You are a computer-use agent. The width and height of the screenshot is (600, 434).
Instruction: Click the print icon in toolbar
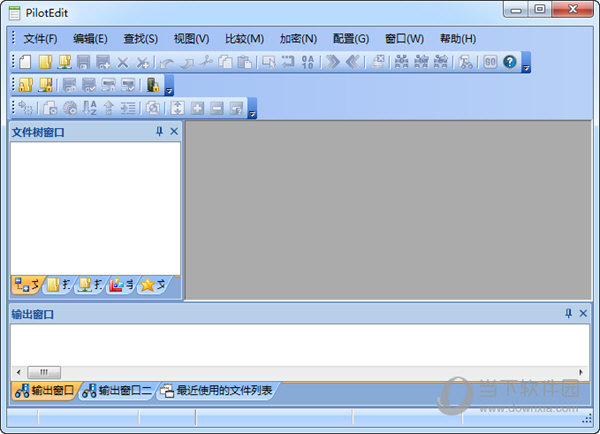click(x=378, y=62)
